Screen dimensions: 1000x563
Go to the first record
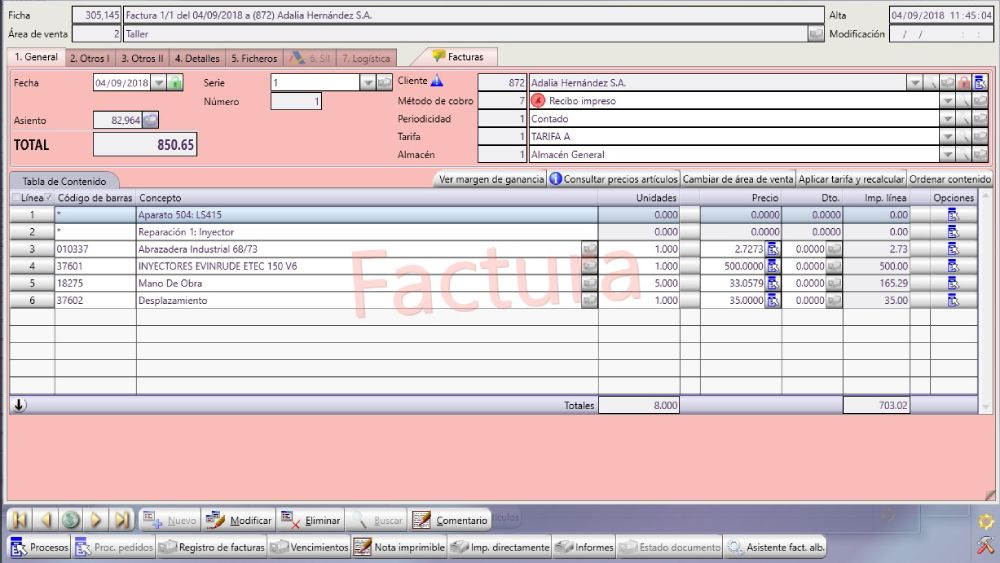[20, 520]
